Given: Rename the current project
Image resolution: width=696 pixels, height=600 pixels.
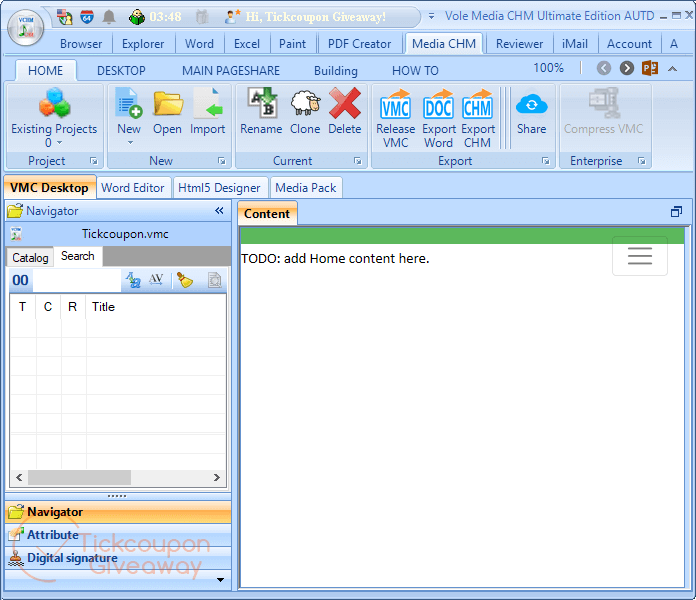Looking at the screenshot, I should [x=261, y=111].
